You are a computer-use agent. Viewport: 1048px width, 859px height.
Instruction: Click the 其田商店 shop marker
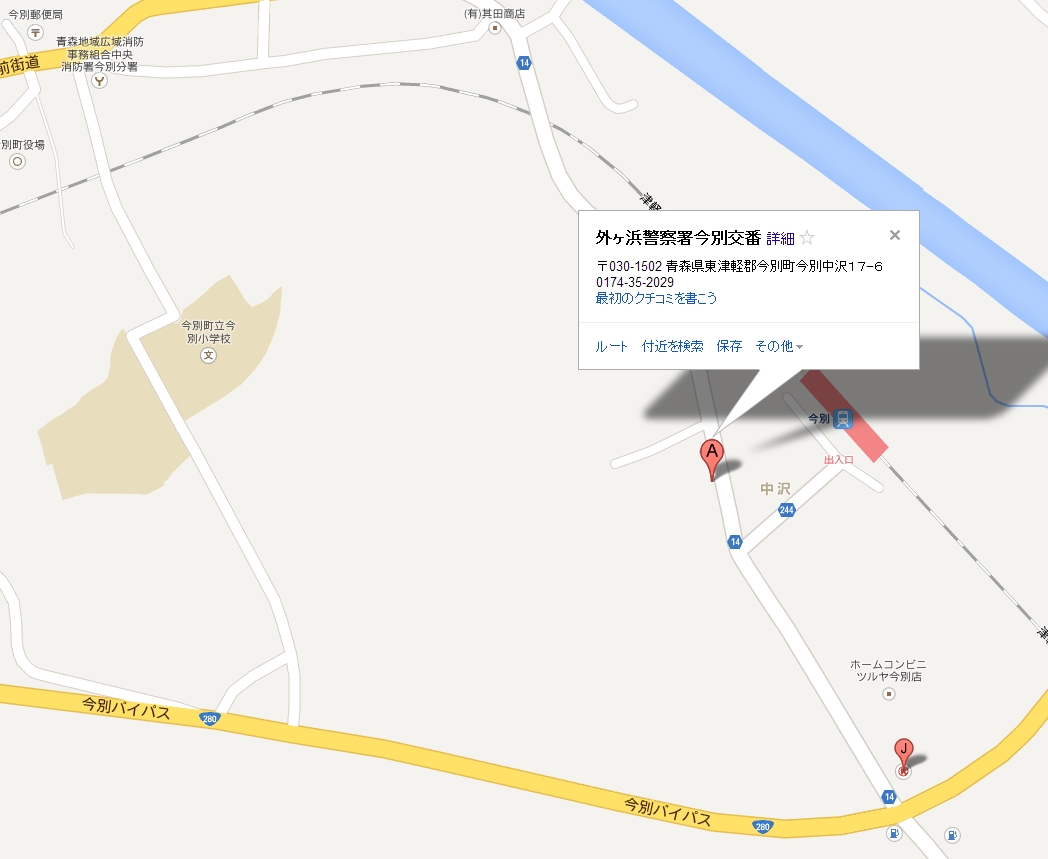(495, 28)
